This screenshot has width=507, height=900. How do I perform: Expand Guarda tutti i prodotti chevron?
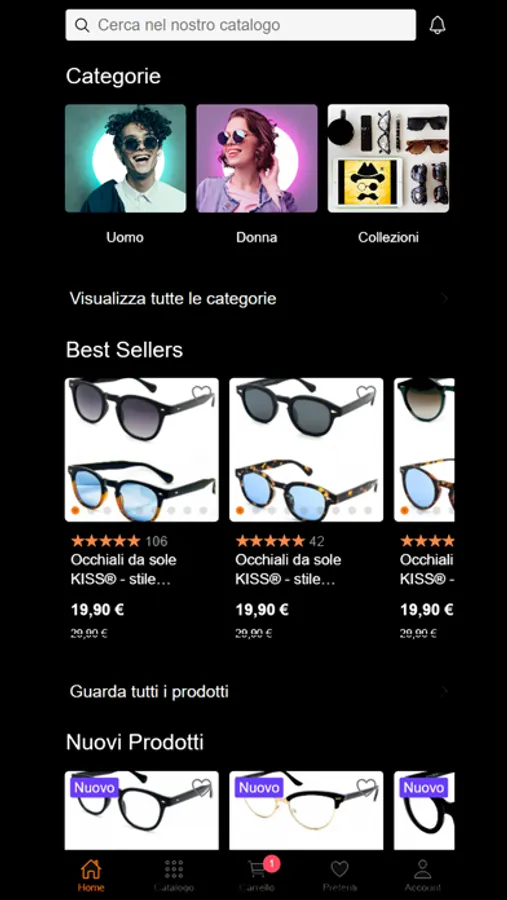tap(444, 691)
